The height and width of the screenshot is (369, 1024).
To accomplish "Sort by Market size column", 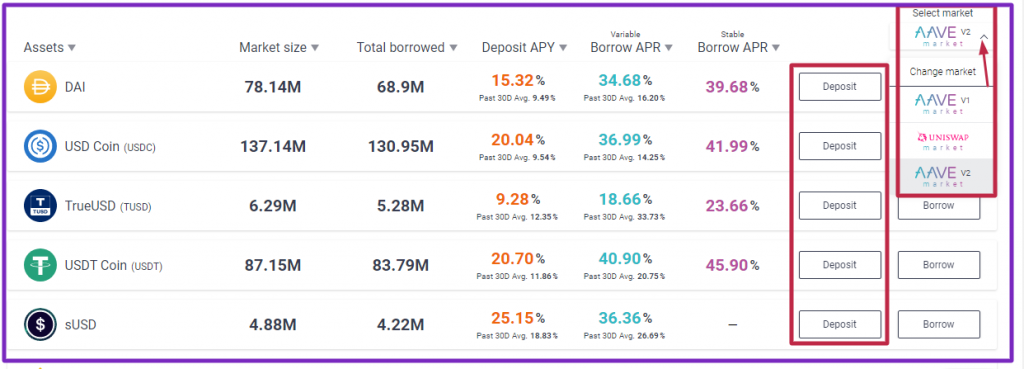I will [279, 48].
